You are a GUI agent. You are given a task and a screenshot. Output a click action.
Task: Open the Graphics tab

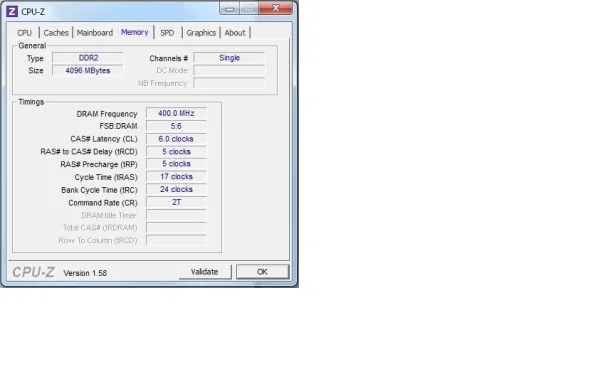click(201, 33)
